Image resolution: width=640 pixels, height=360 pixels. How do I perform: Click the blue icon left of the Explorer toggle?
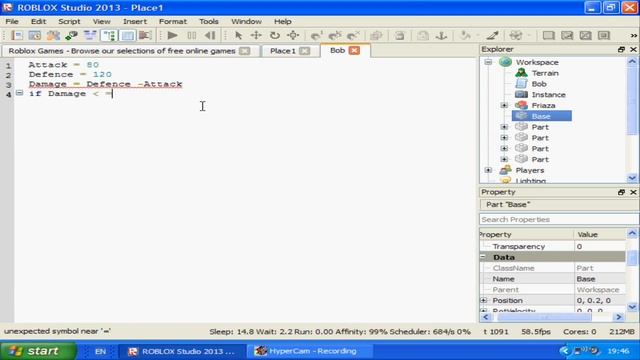tap(90, 36)
